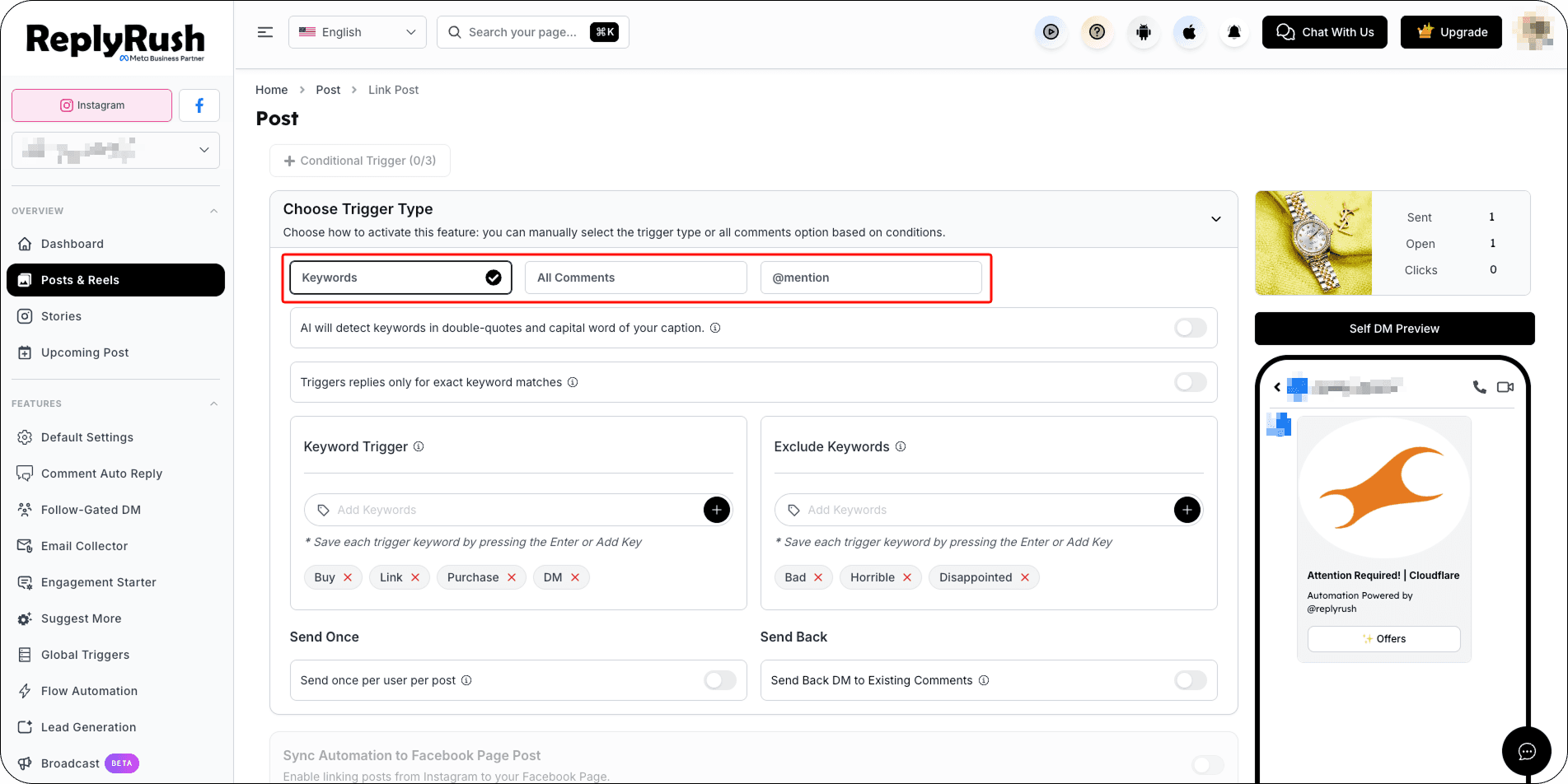Focus the Search your page field
This screenshot has width=1568, height=784.
(x=533, y=32)
